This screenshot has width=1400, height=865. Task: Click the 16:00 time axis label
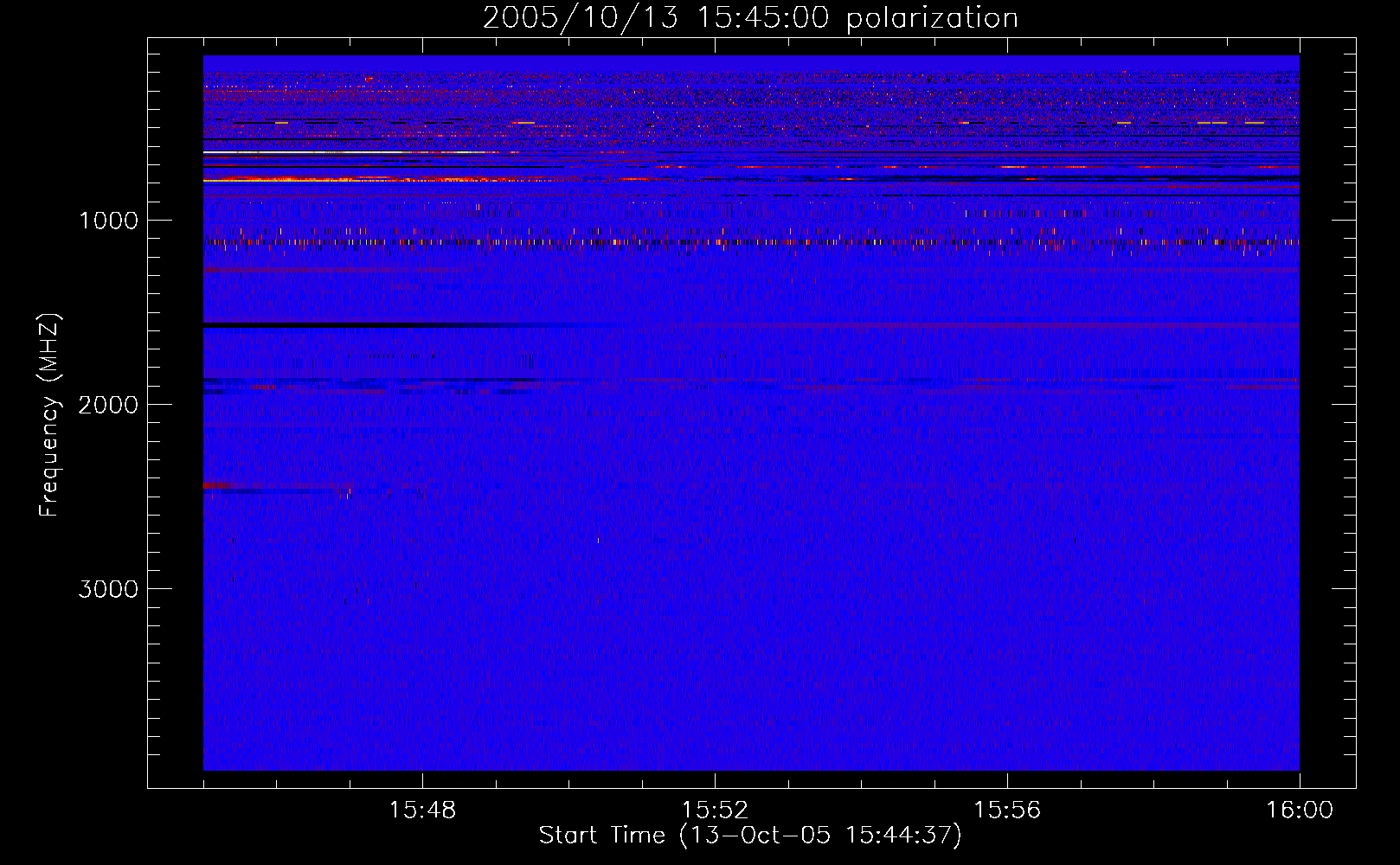(x=1300, y=811)
